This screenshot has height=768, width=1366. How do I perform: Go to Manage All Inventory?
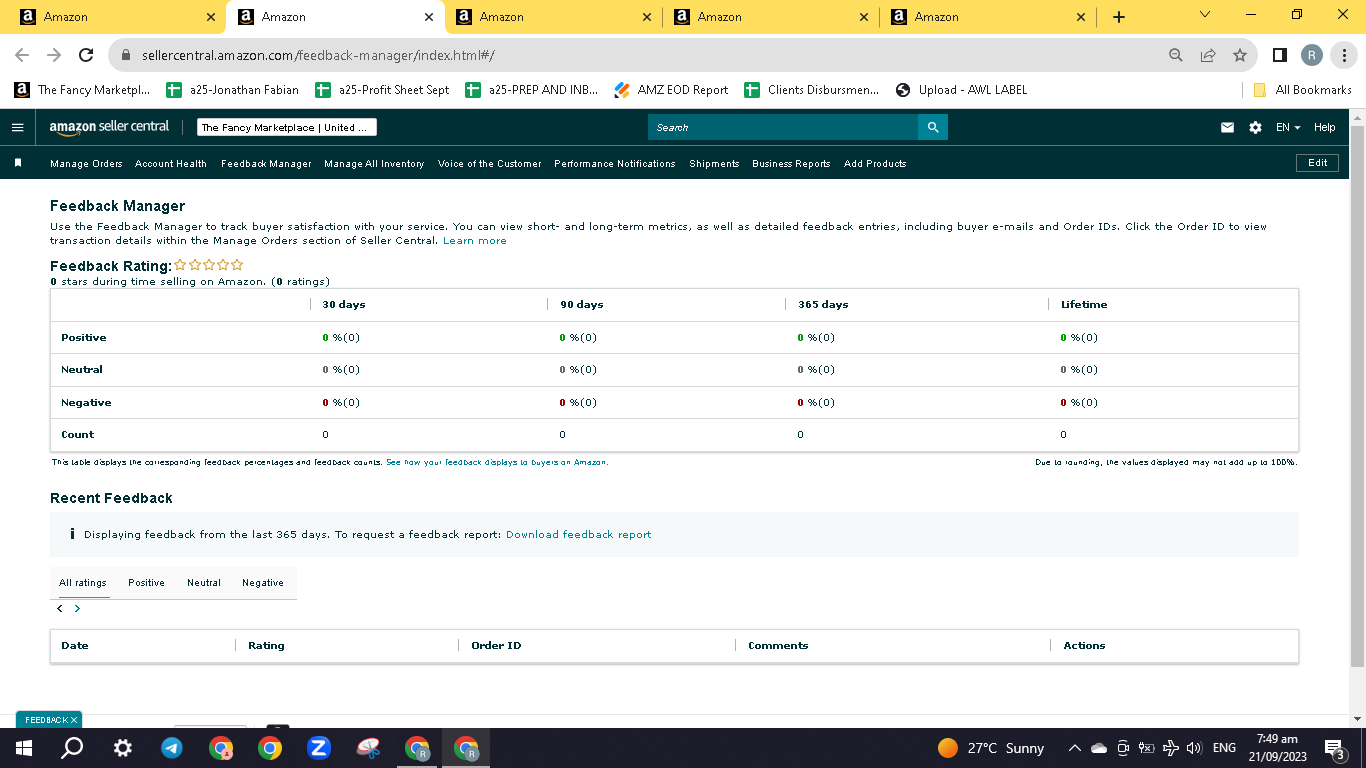(374, 164)
